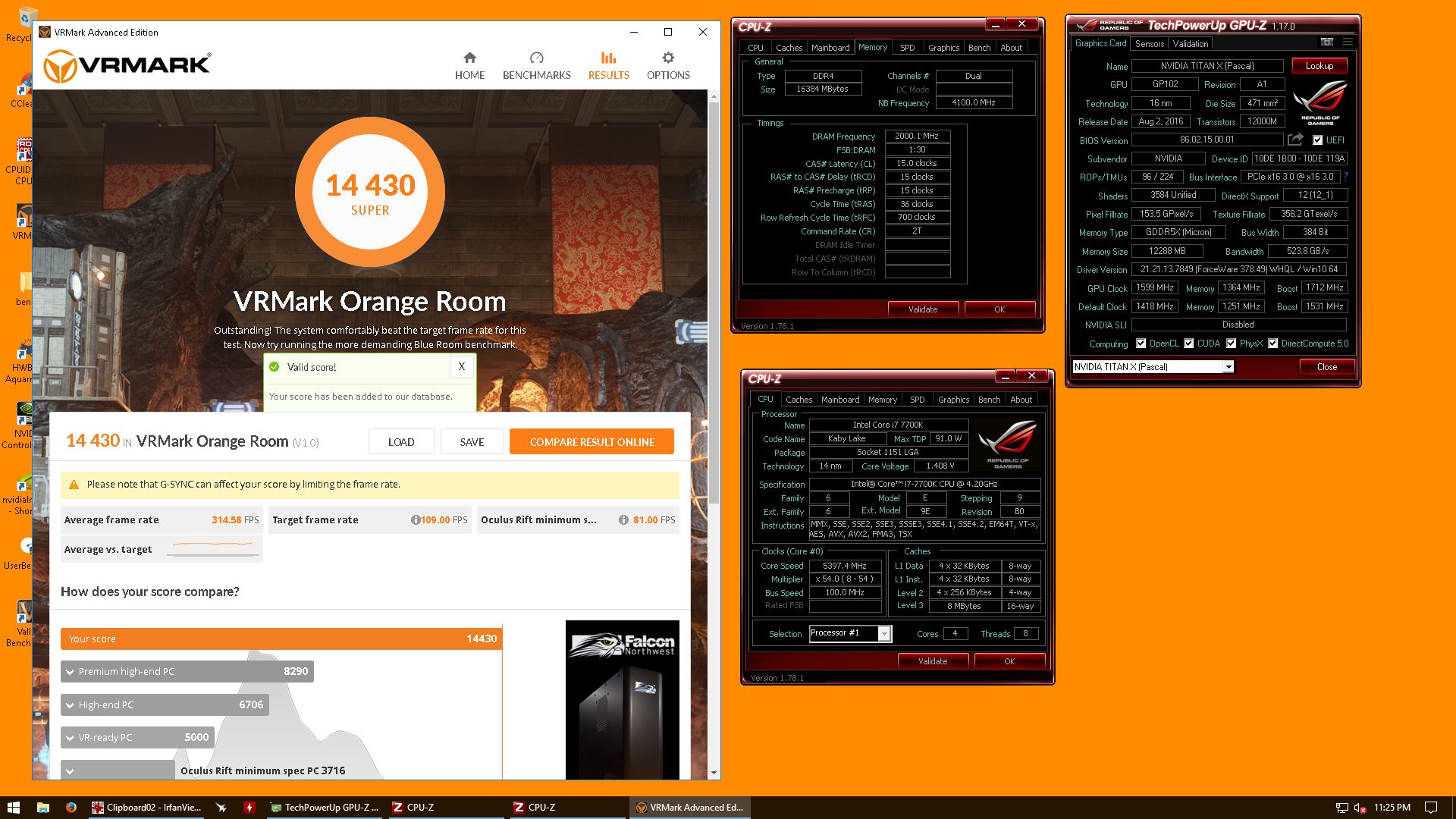Open the VRMark HOME page icon

469,58
